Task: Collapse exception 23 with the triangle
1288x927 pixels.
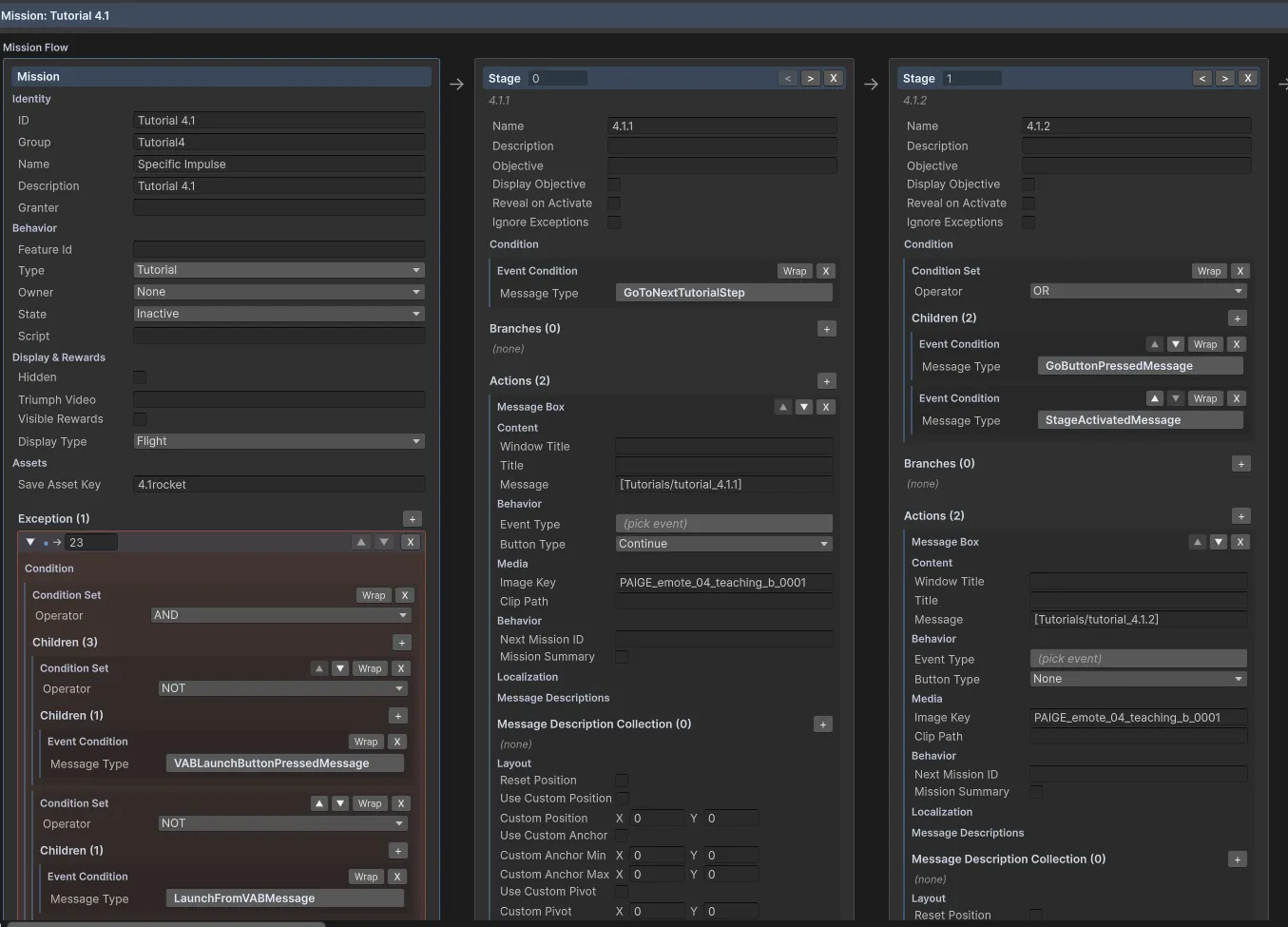Action: 30,542
